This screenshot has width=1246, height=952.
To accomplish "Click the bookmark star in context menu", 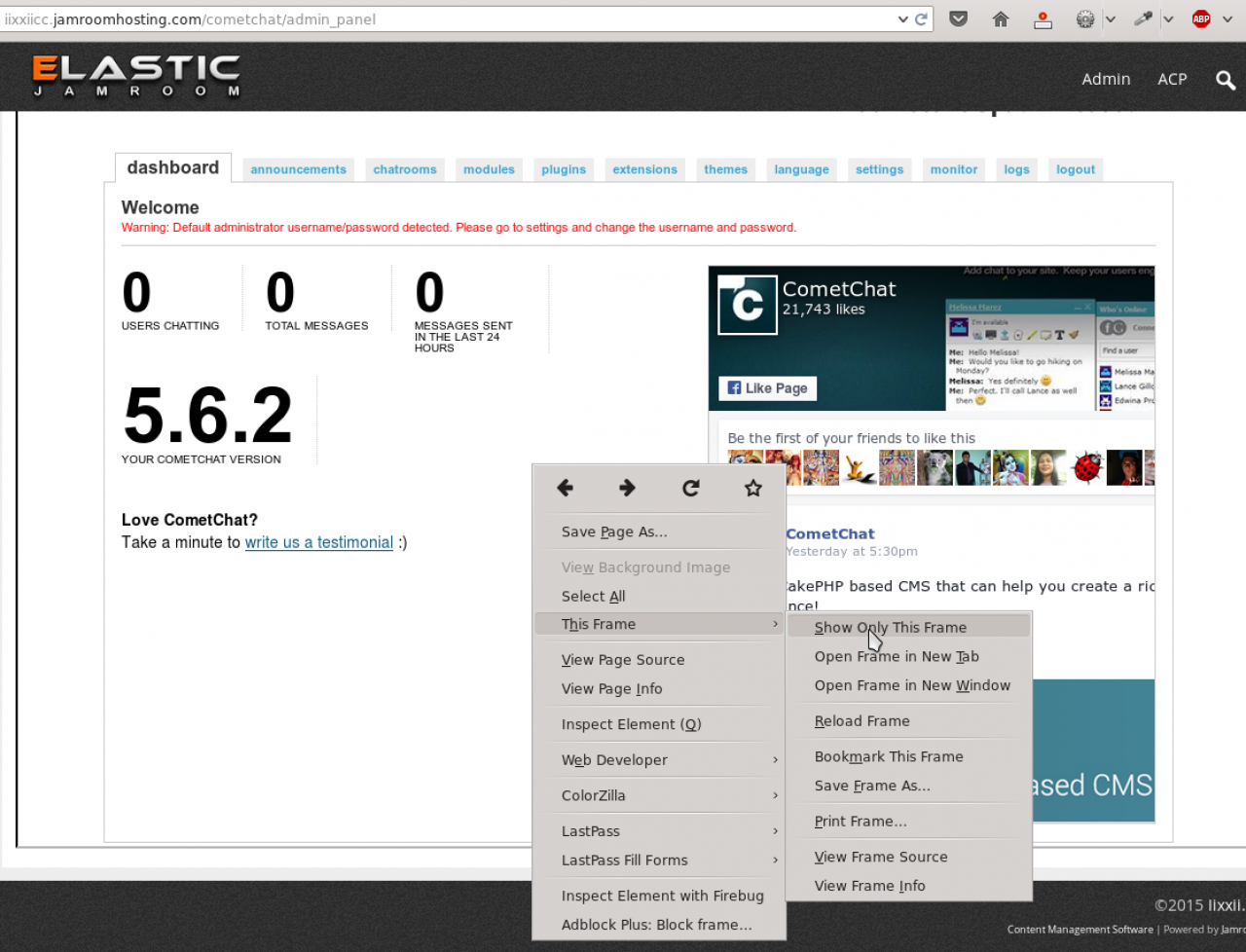I will coord(753,489).
